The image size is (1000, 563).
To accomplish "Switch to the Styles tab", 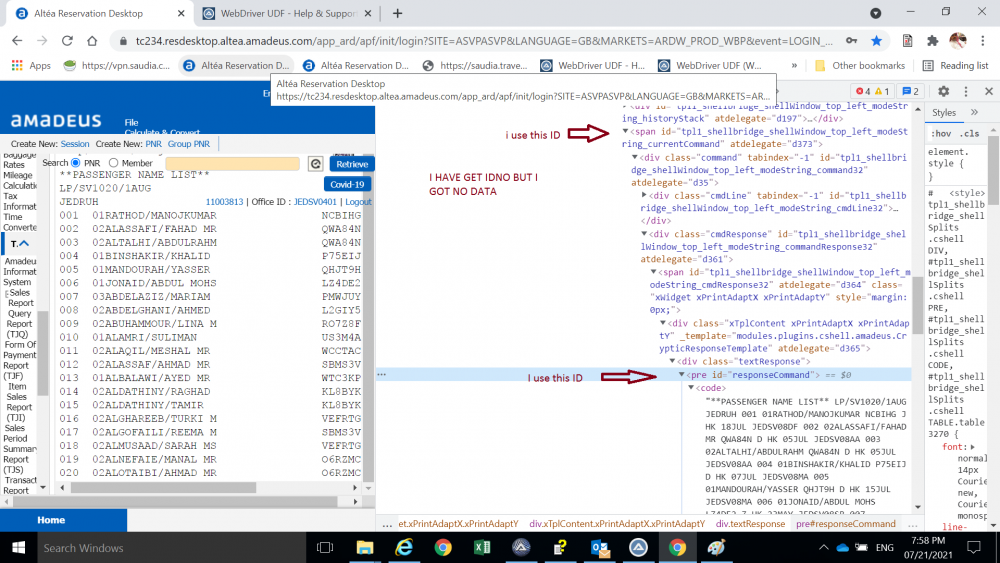I will click(x=944, y=113).
